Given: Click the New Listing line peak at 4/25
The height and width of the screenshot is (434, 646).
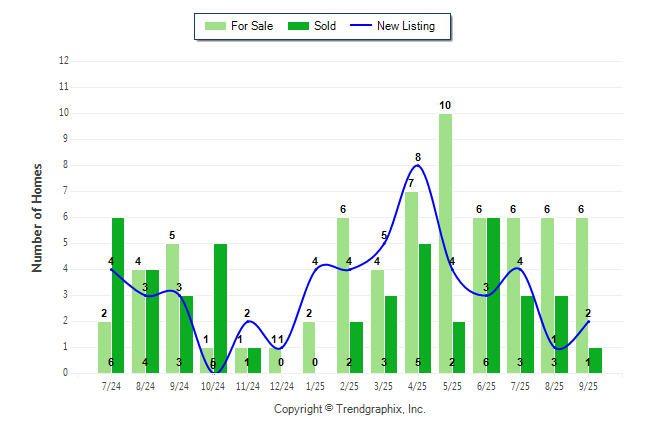Looking at the screenshot, I should coord(418,166).
